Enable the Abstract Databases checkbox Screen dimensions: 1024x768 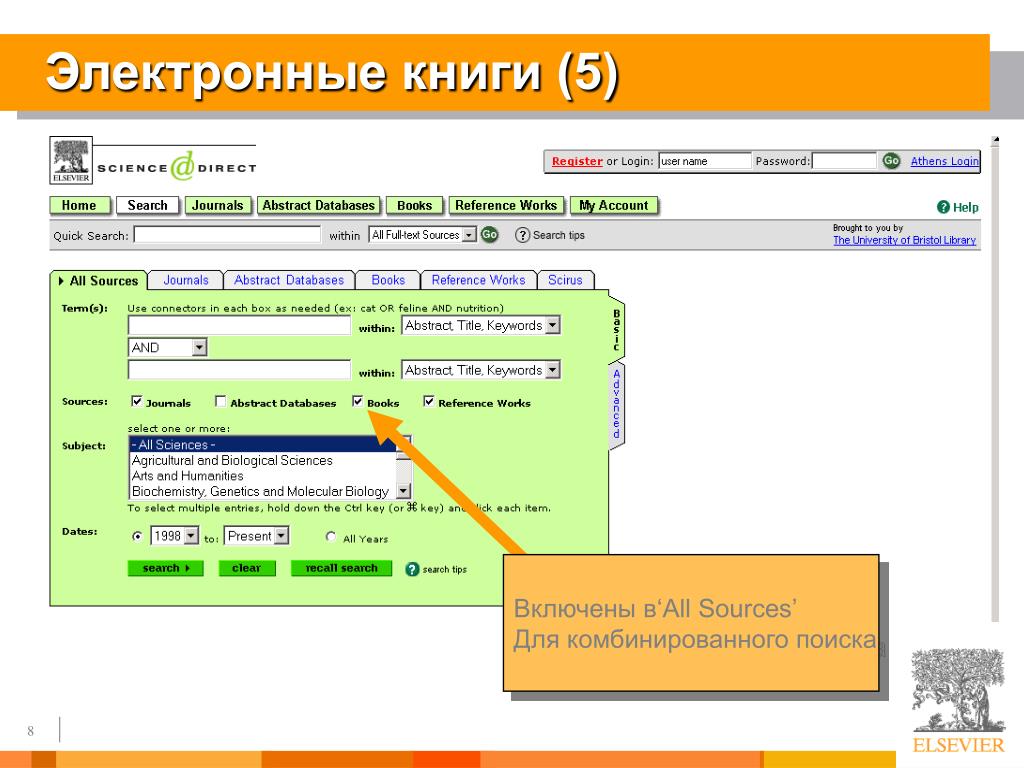[x=221, y=401]
